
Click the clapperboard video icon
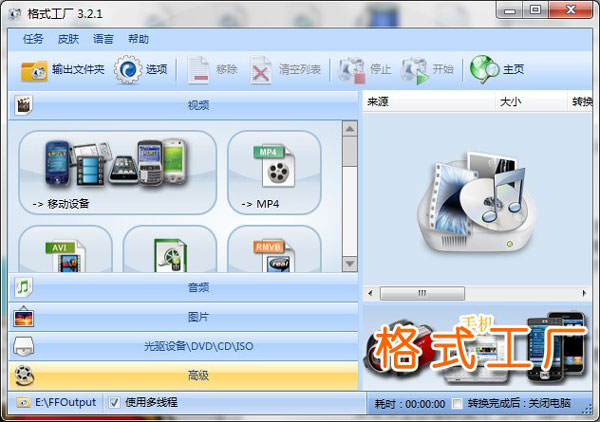(24, 105)
